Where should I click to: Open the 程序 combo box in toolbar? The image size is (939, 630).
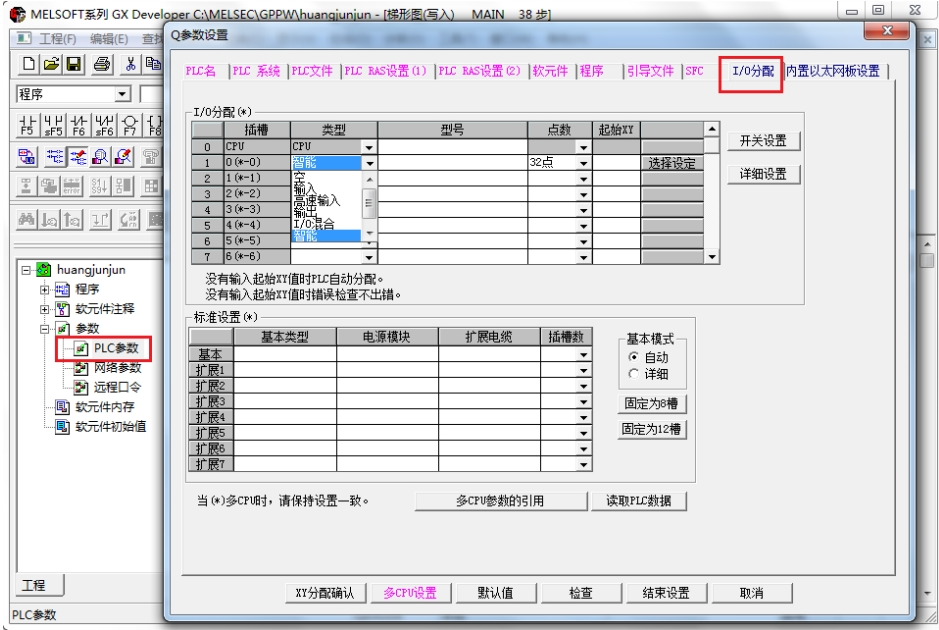pyautogui.click(x=122, y=94)
